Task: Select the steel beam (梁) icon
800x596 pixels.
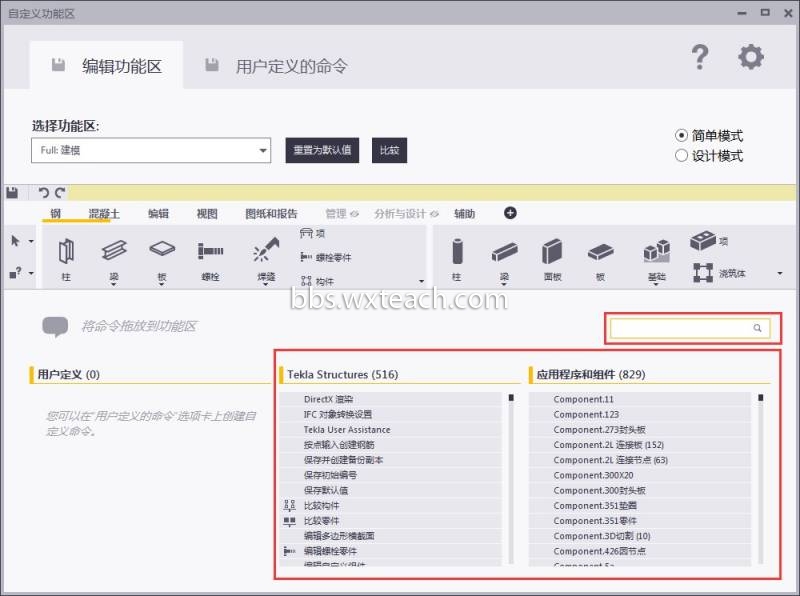Action: click(x=114, y=251)
